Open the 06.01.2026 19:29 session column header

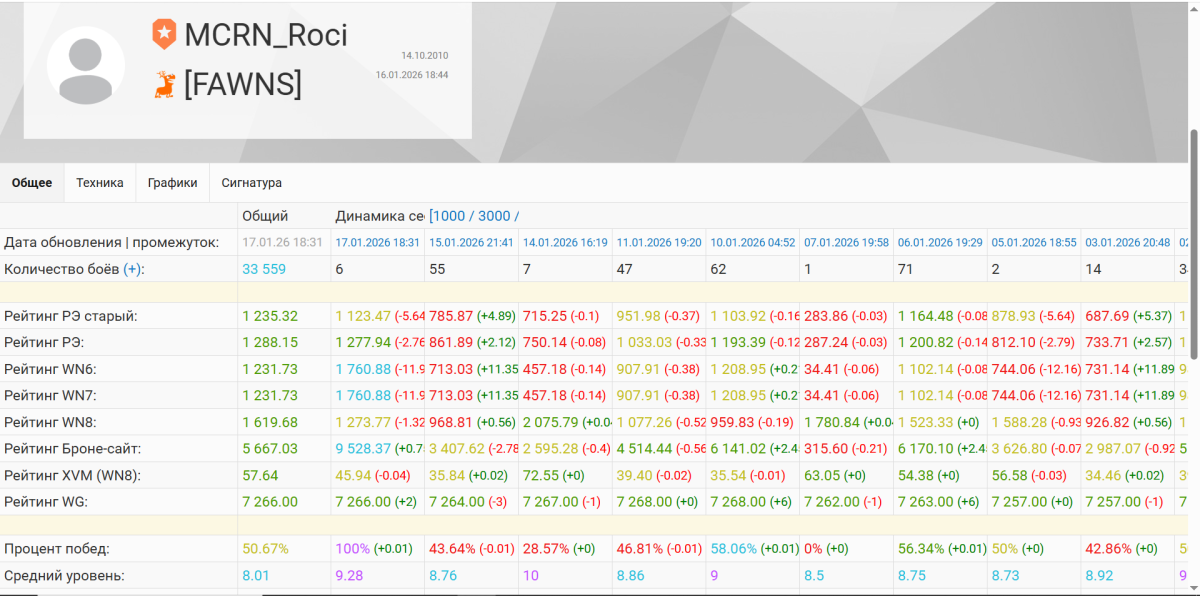click(x=940, y=243)
